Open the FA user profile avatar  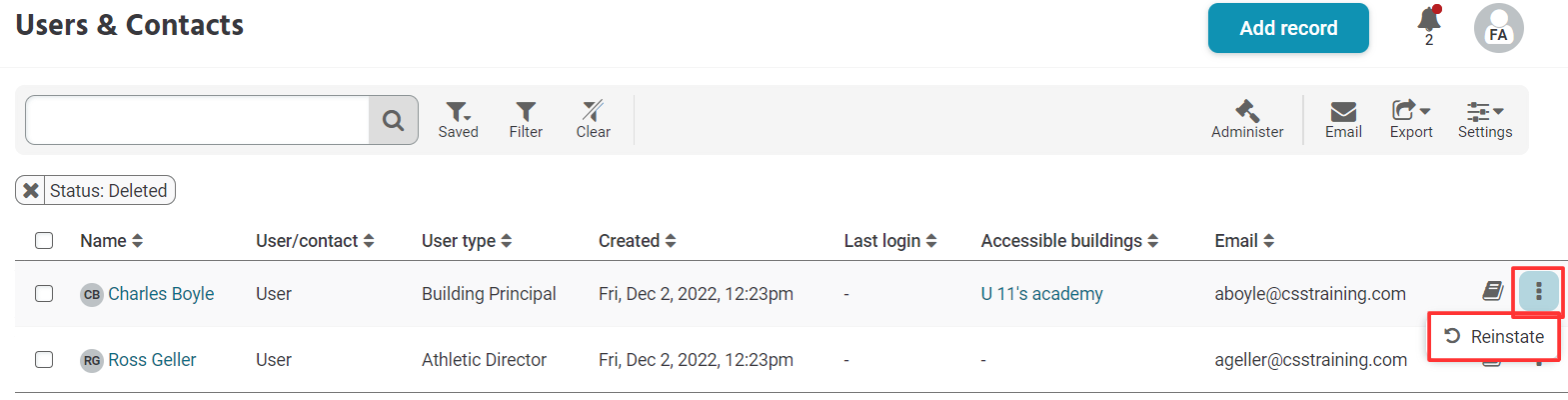pyautogui.click(x=1498, y=28)
